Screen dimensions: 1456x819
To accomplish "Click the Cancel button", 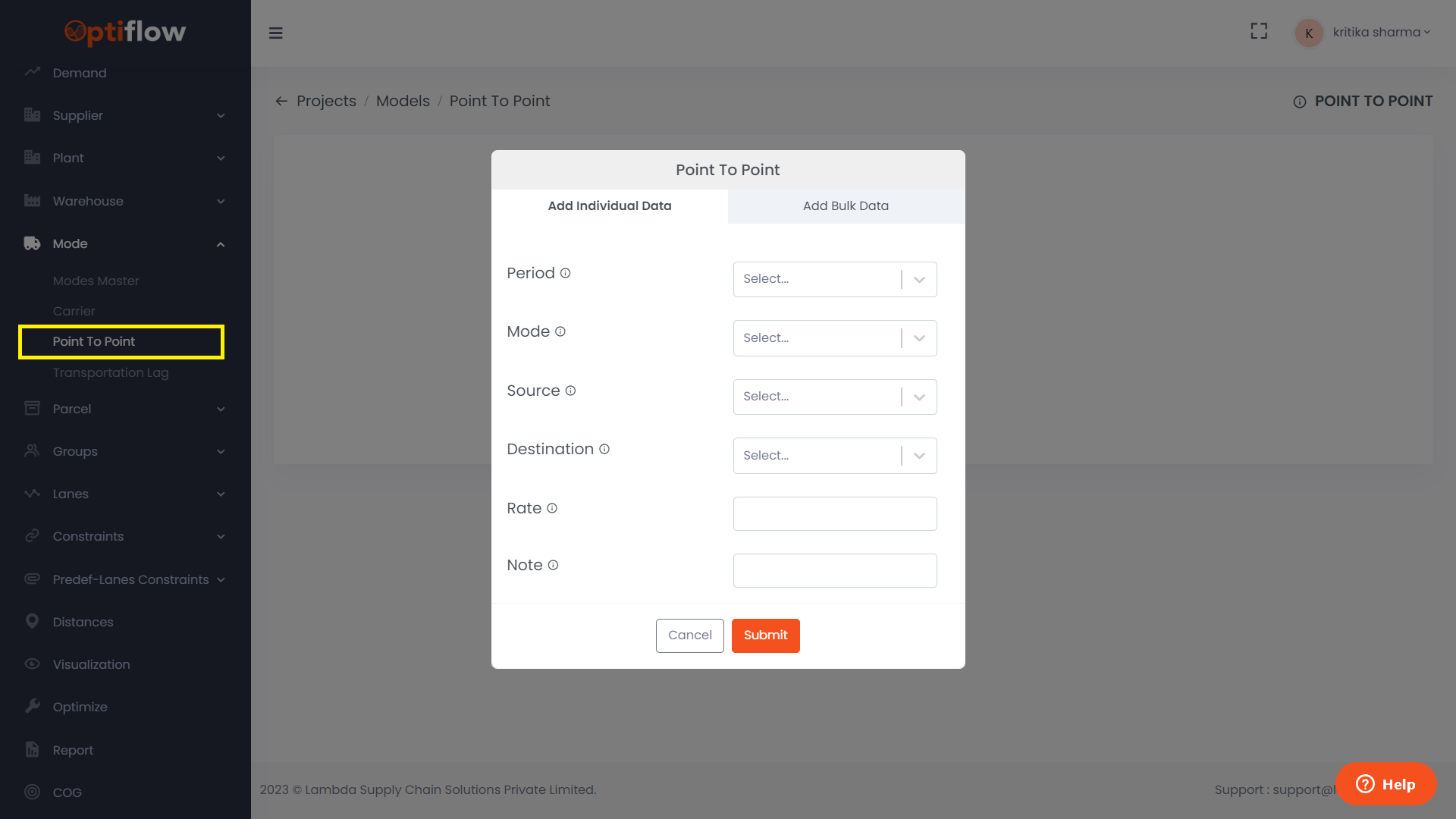I will 689,635.
